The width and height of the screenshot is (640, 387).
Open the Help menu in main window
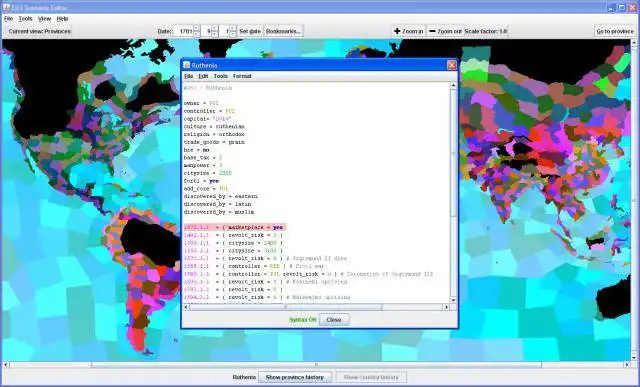click(62, 19)
